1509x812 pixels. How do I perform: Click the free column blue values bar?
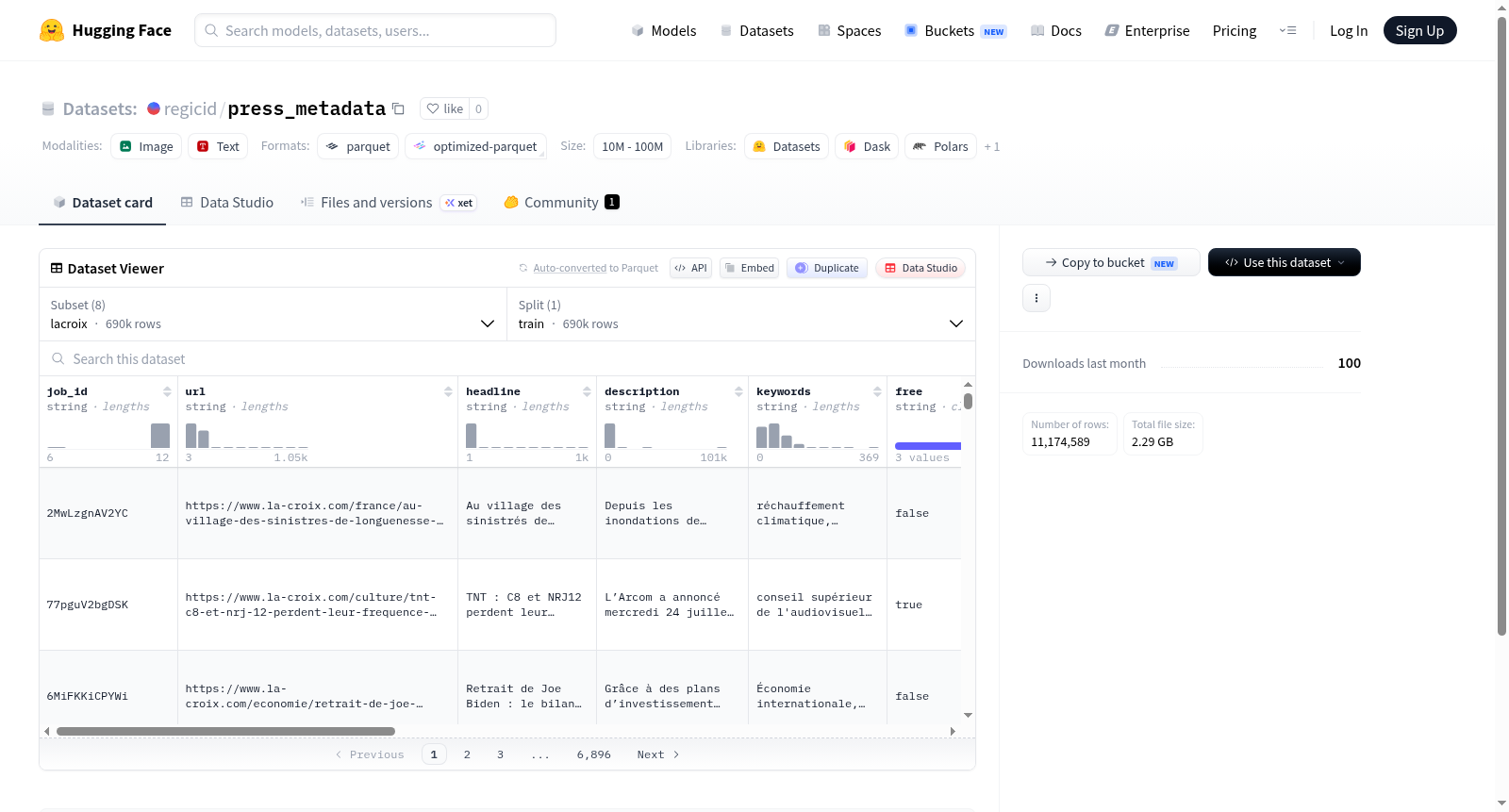(x=928, y=446)
